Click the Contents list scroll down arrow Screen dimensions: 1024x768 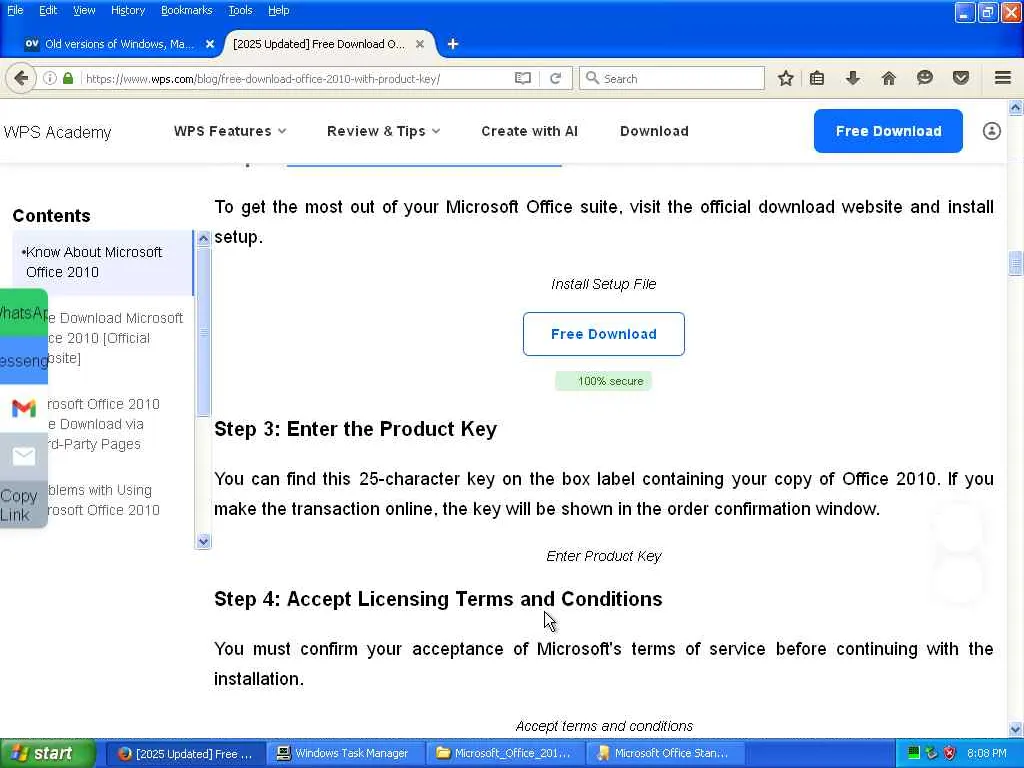coord(203,541)
